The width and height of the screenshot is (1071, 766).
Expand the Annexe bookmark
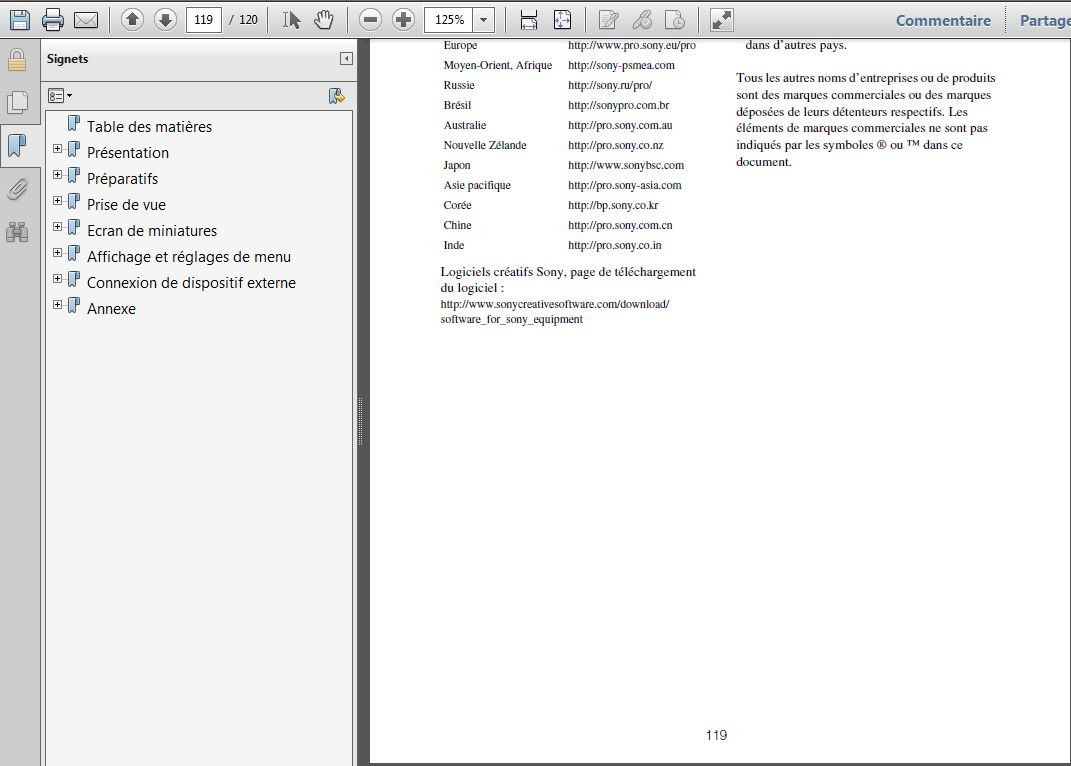[x=57, y=304]
